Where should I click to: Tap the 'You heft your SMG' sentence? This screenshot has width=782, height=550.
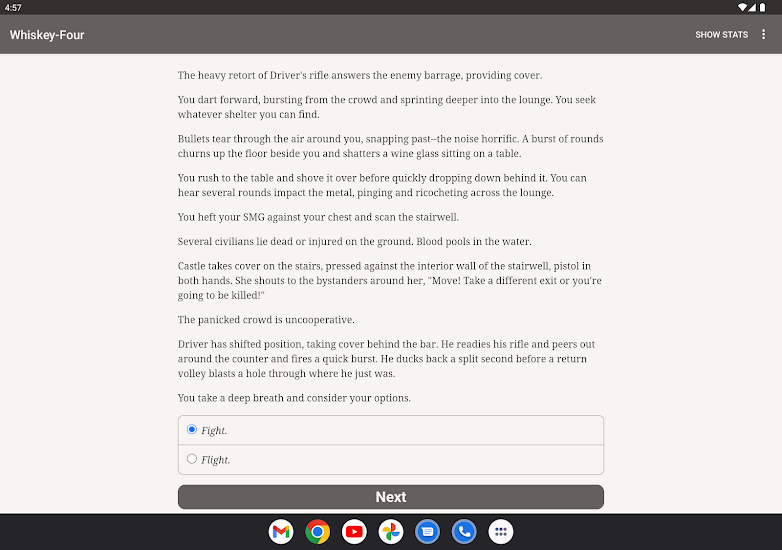pyautogui.click(x=318, y=217)
